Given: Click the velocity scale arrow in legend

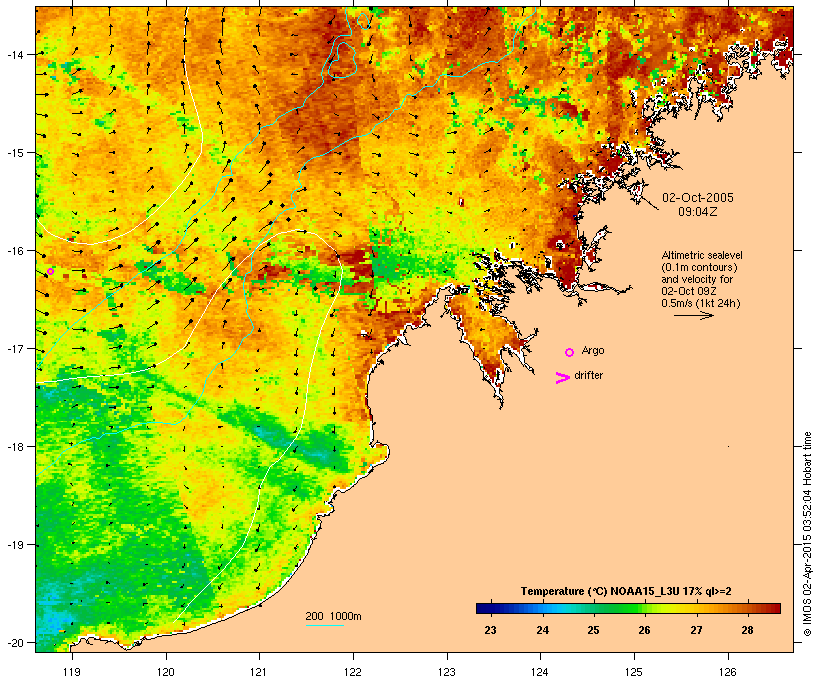Looking at the screenshot, I should (693, 315).
